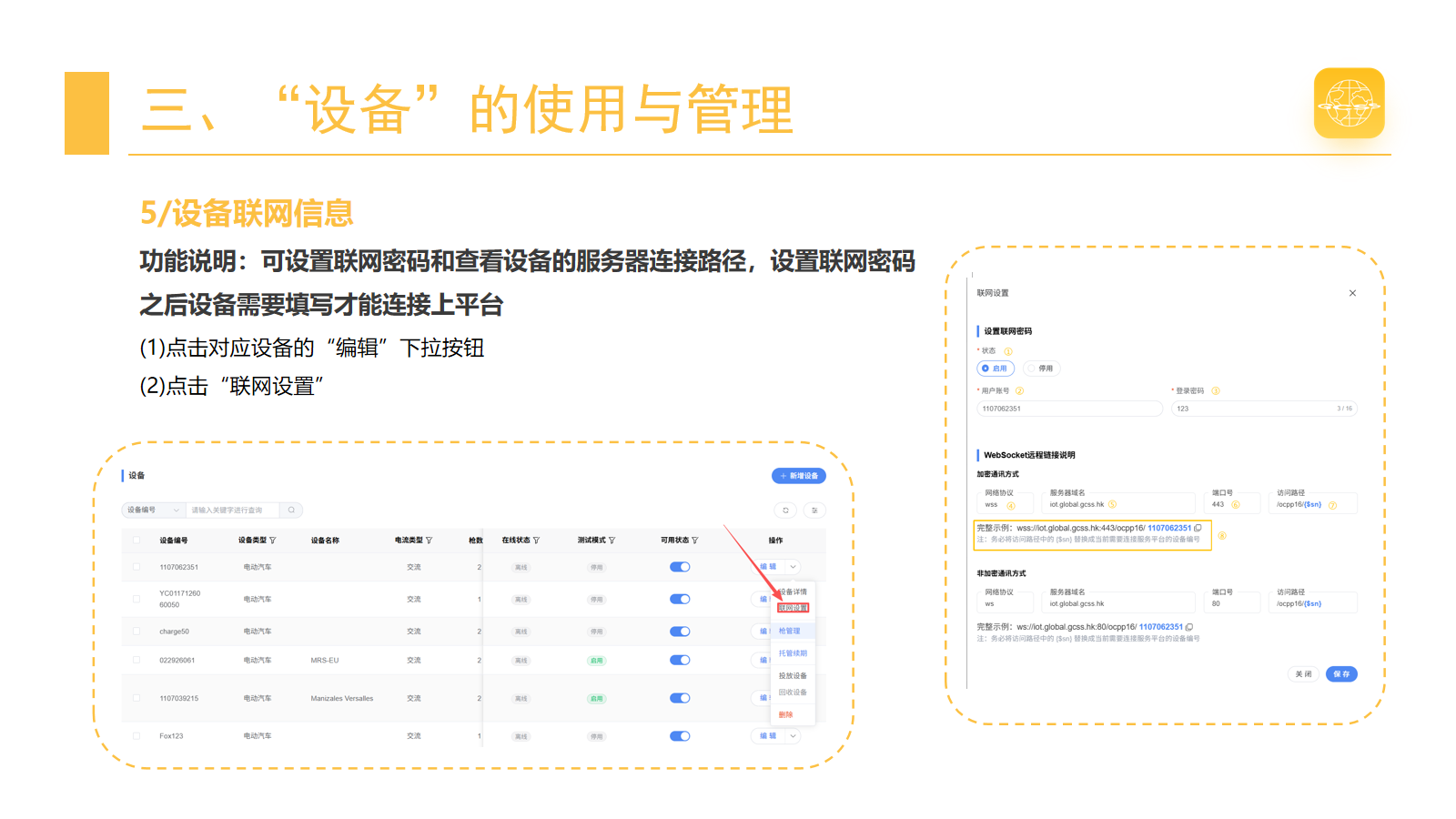
Task: Check the row checkbox for device 1107039215
Action: click(136, 699)
